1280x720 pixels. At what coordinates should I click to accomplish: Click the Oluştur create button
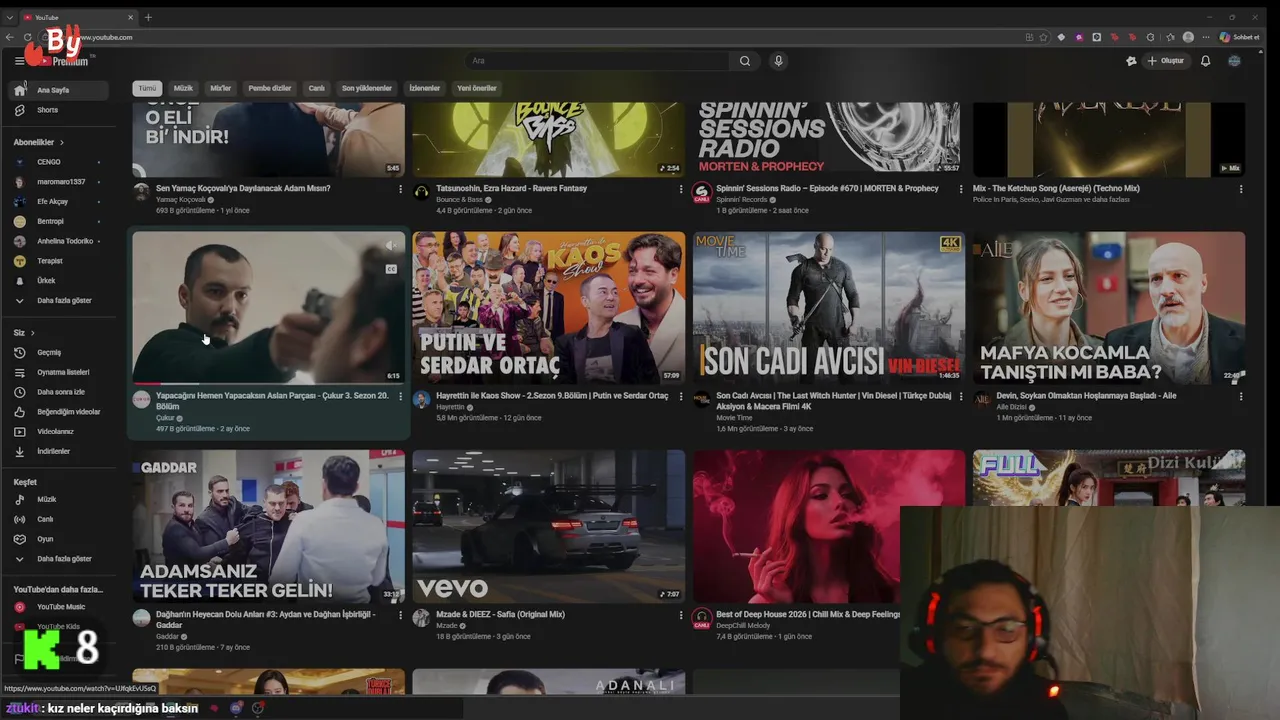pos(1166,61)
